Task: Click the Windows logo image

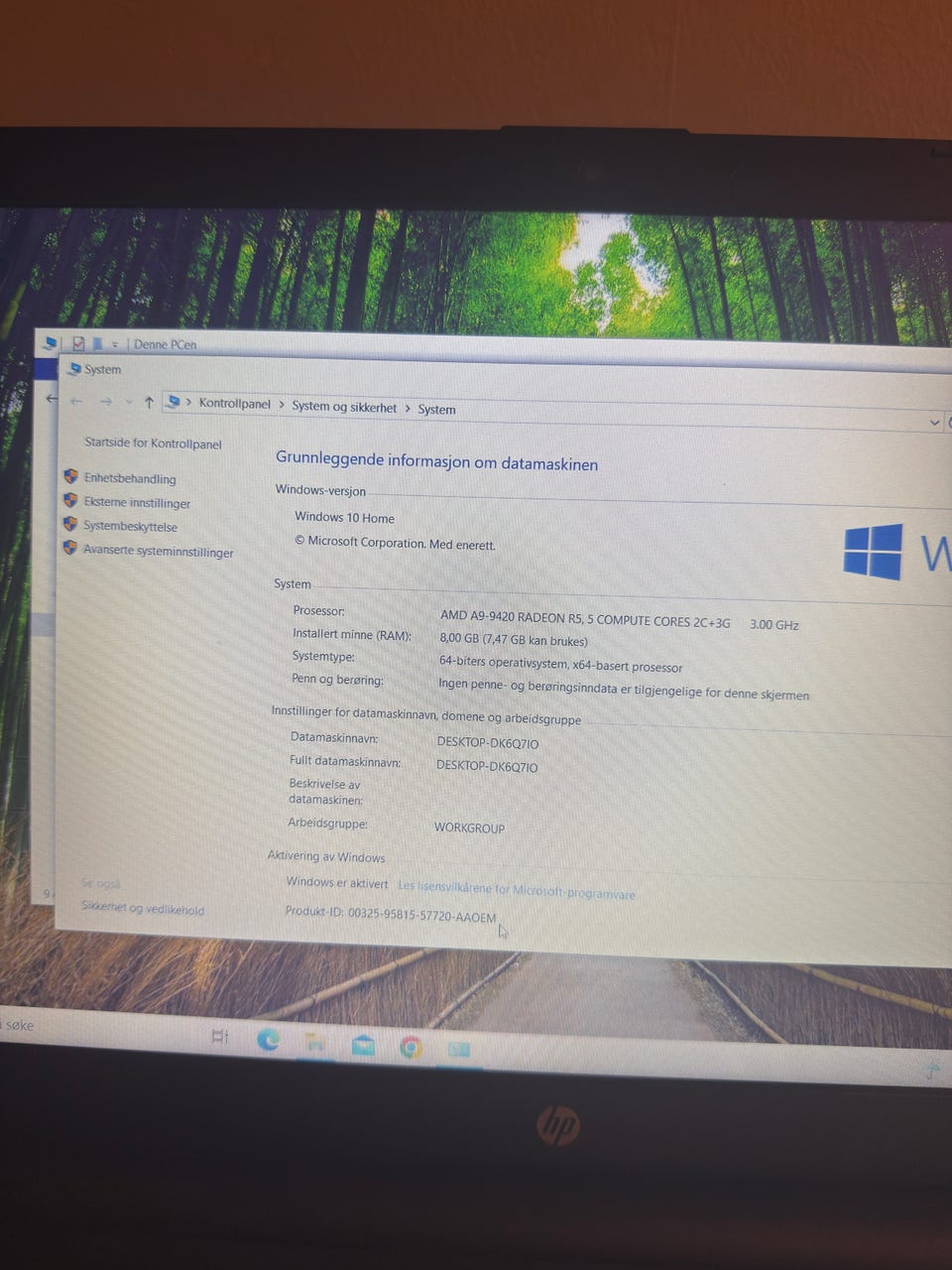Action: 873,552
